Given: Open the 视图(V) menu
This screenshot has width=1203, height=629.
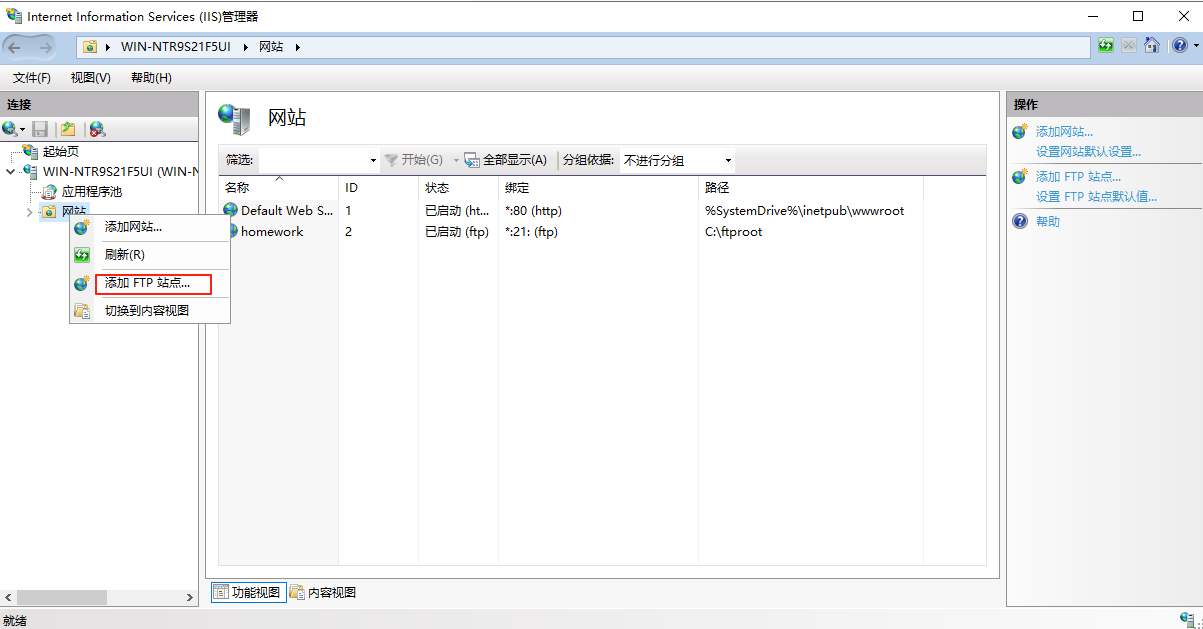Looking at the screenshot, I should (91, 78).
